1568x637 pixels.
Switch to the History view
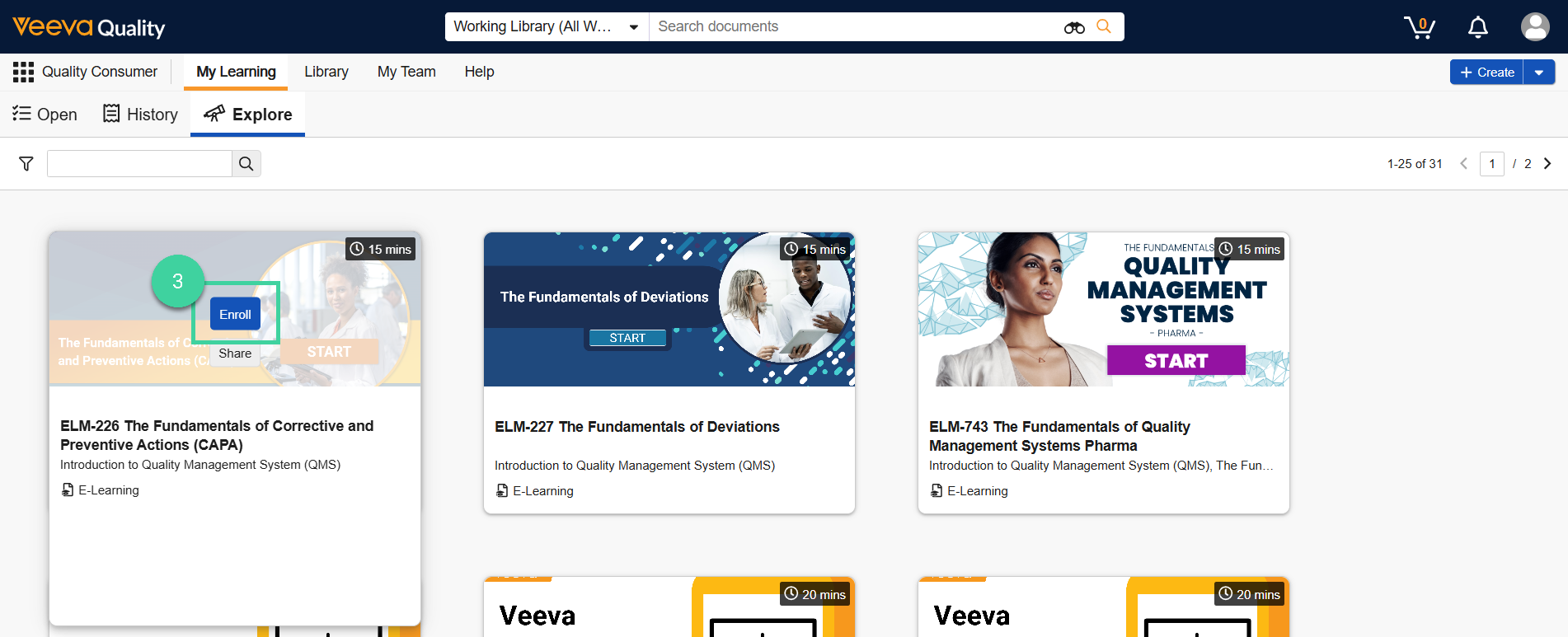(x=140, y=114)
